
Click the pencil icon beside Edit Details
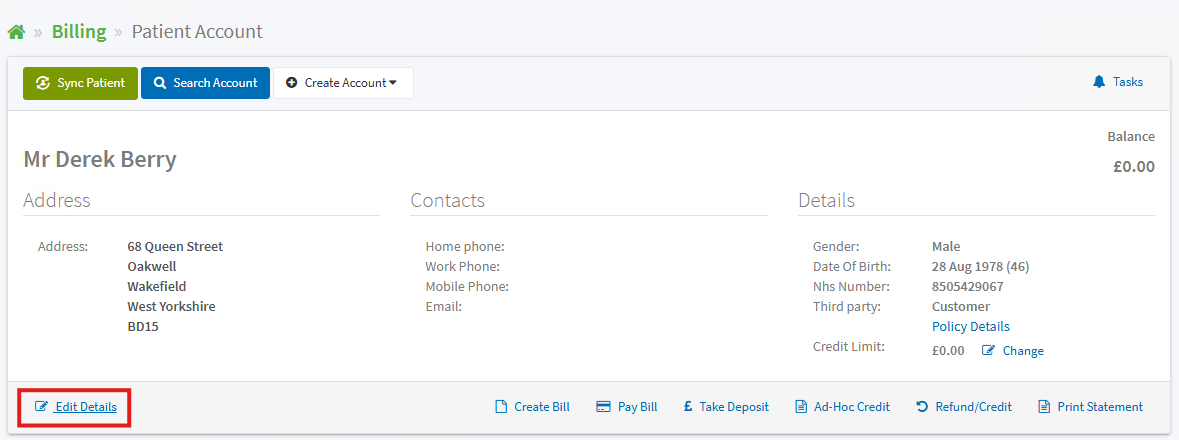(41, 406)
